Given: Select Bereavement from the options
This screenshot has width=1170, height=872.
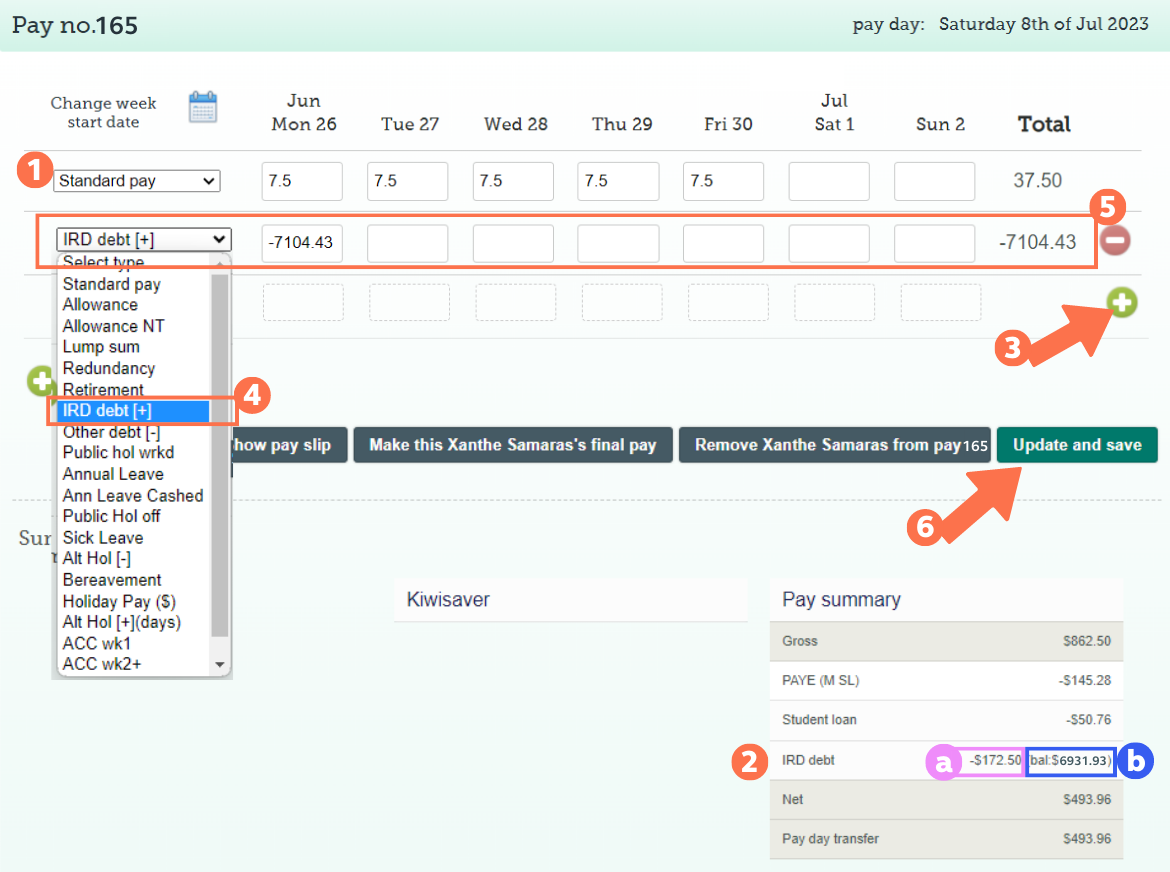Looking at the screenshot, I should point(112,580).
